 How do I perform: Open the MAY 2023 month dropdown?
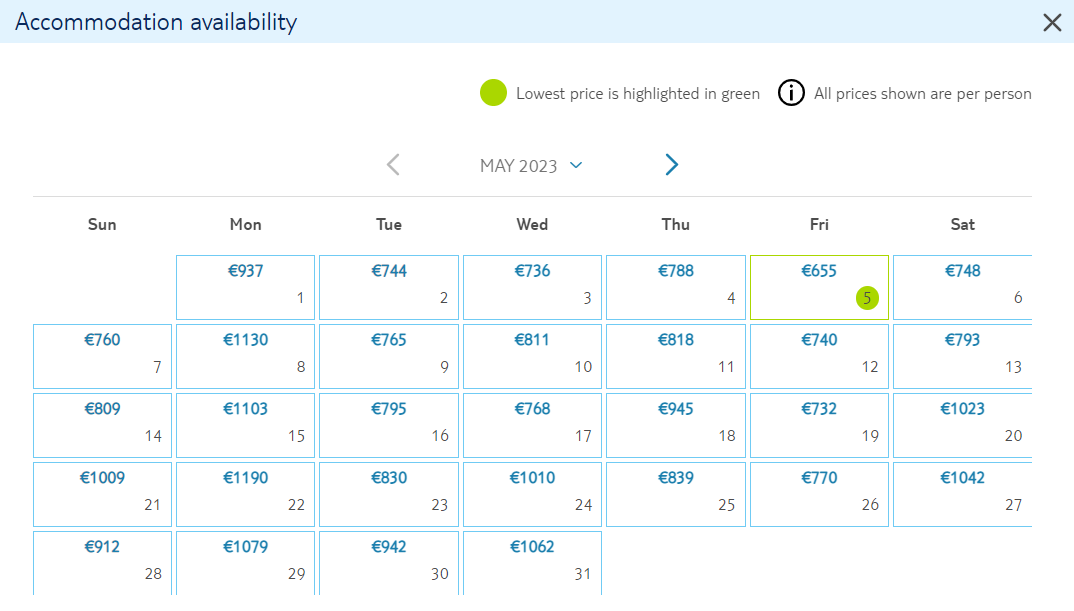click(x=531, y=166)
